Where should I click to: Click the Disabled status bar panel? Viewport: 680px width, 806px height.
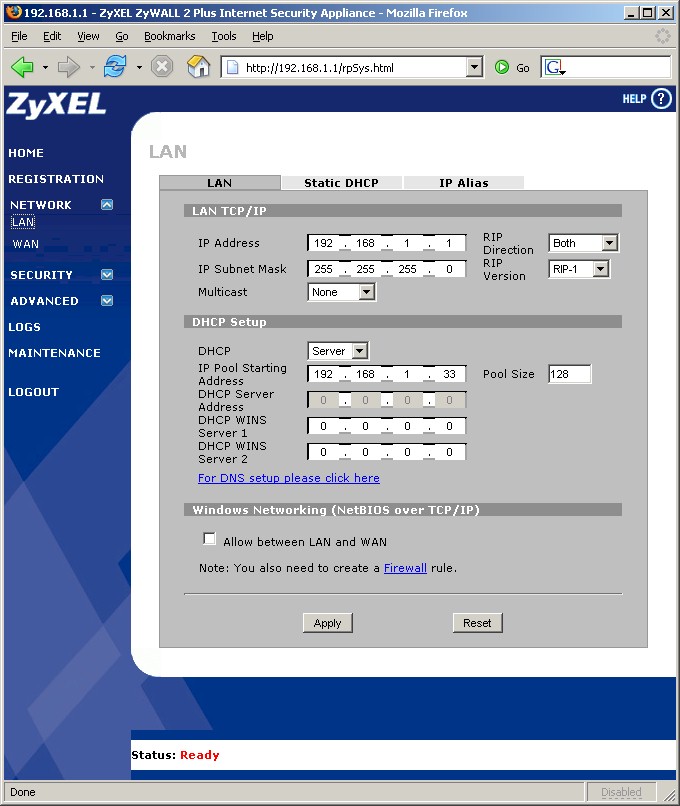[x=621, y=792]
